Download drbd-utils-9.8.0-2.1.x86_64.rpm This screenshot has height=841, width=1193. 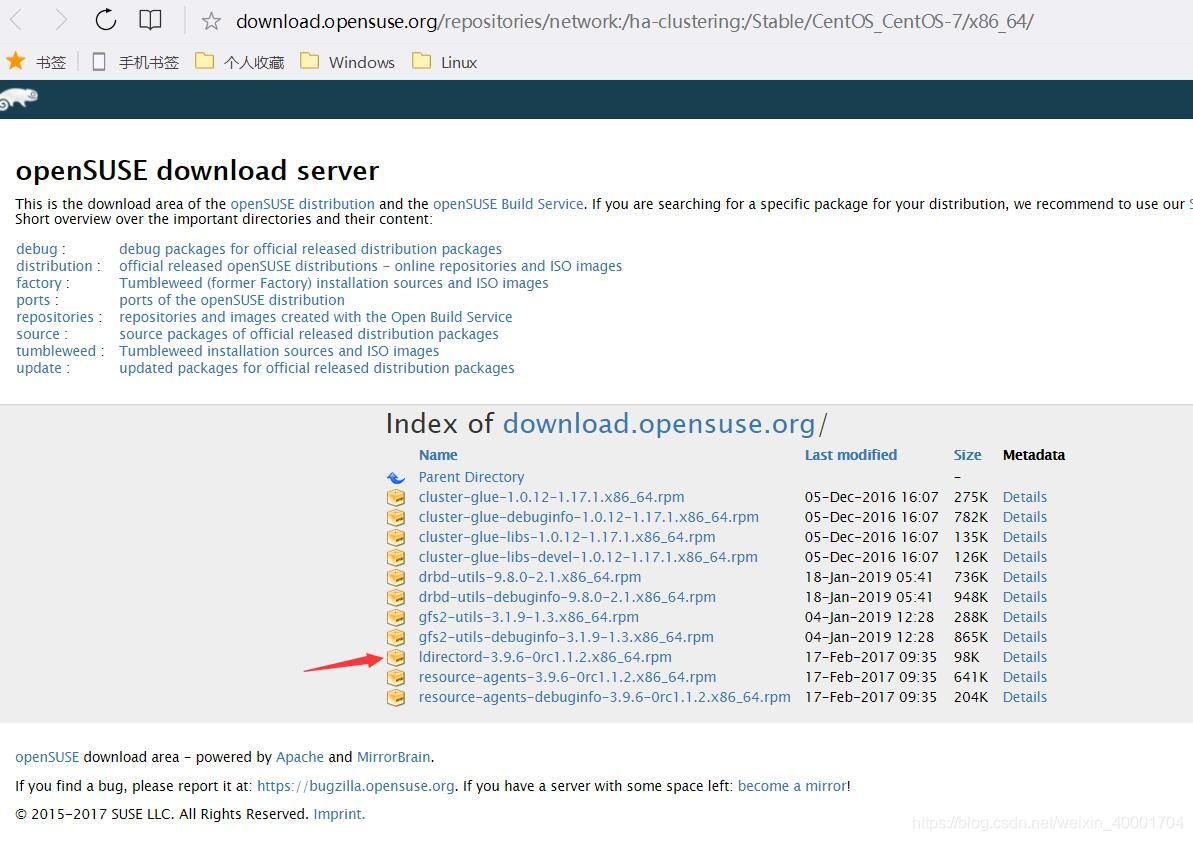coord(530,577)
